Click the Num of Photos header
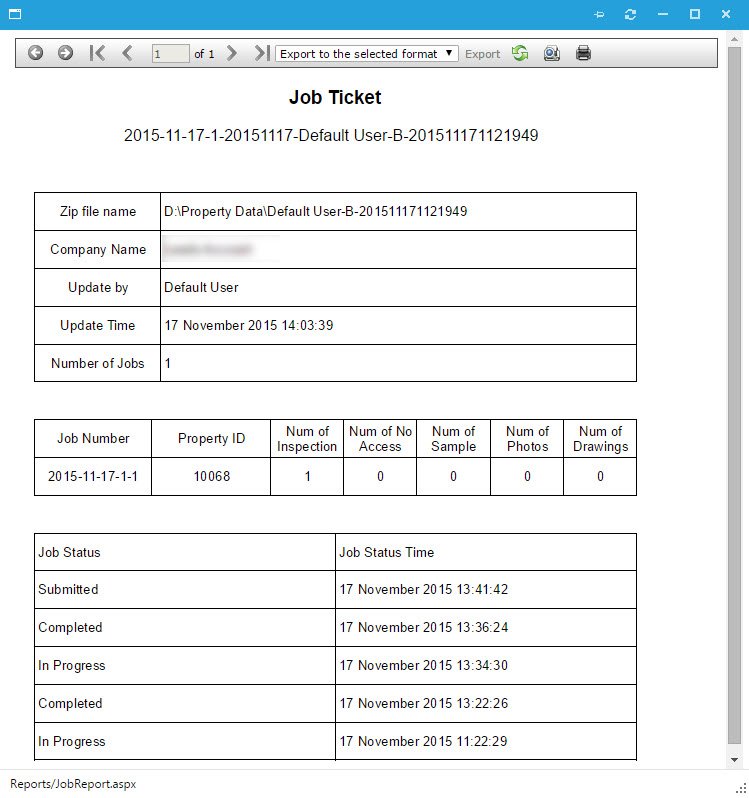This screenshot has width=749, height=798. (527, 439)
